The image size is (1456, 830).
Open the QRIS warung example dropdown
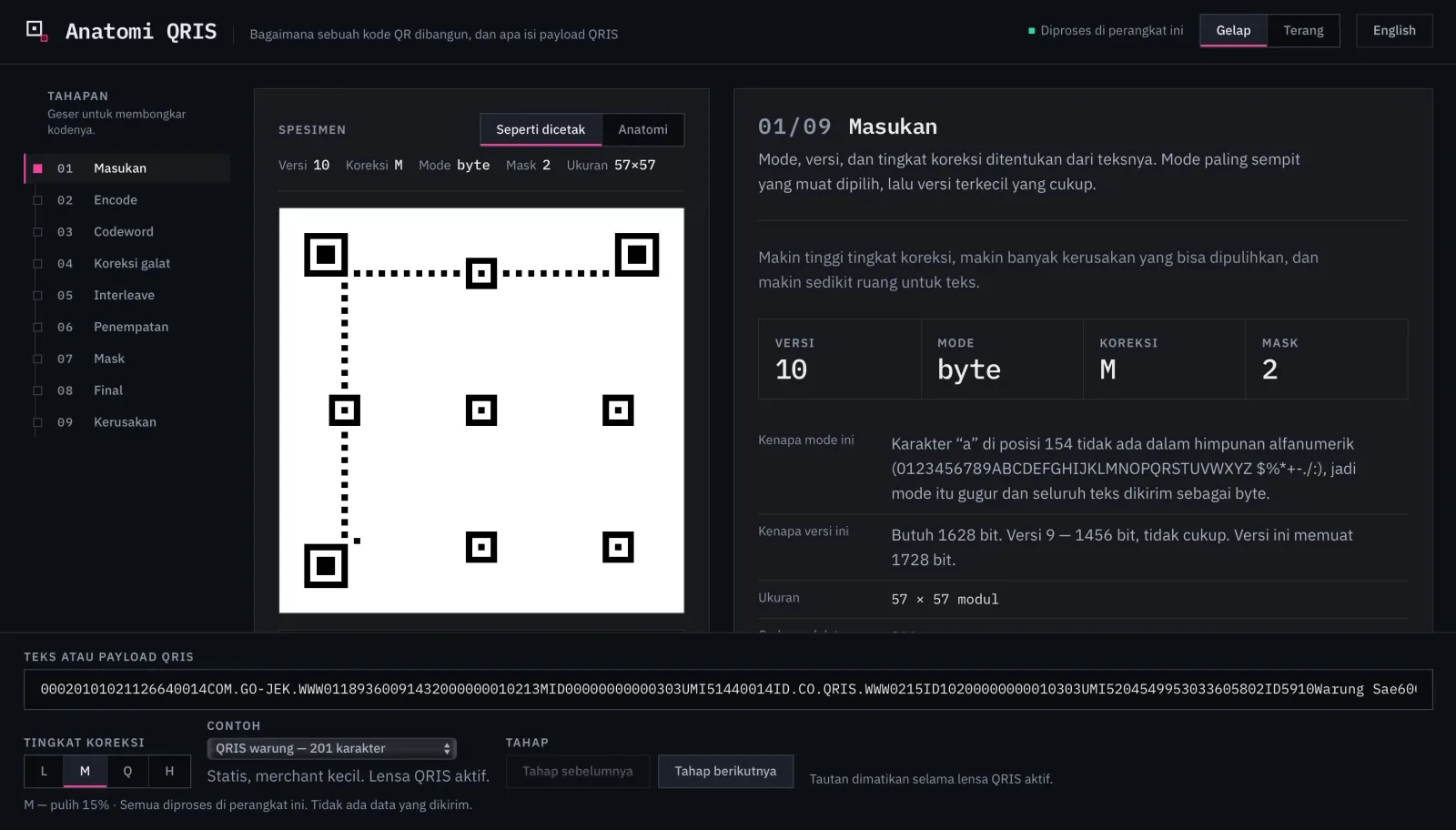pos(331,748)
